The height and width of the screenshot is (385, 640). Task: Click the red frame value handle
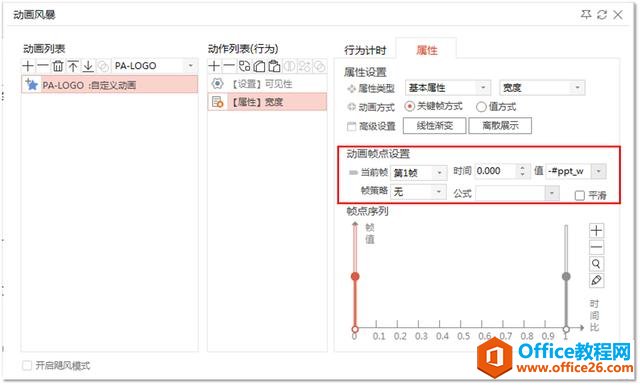coord(355,276)
